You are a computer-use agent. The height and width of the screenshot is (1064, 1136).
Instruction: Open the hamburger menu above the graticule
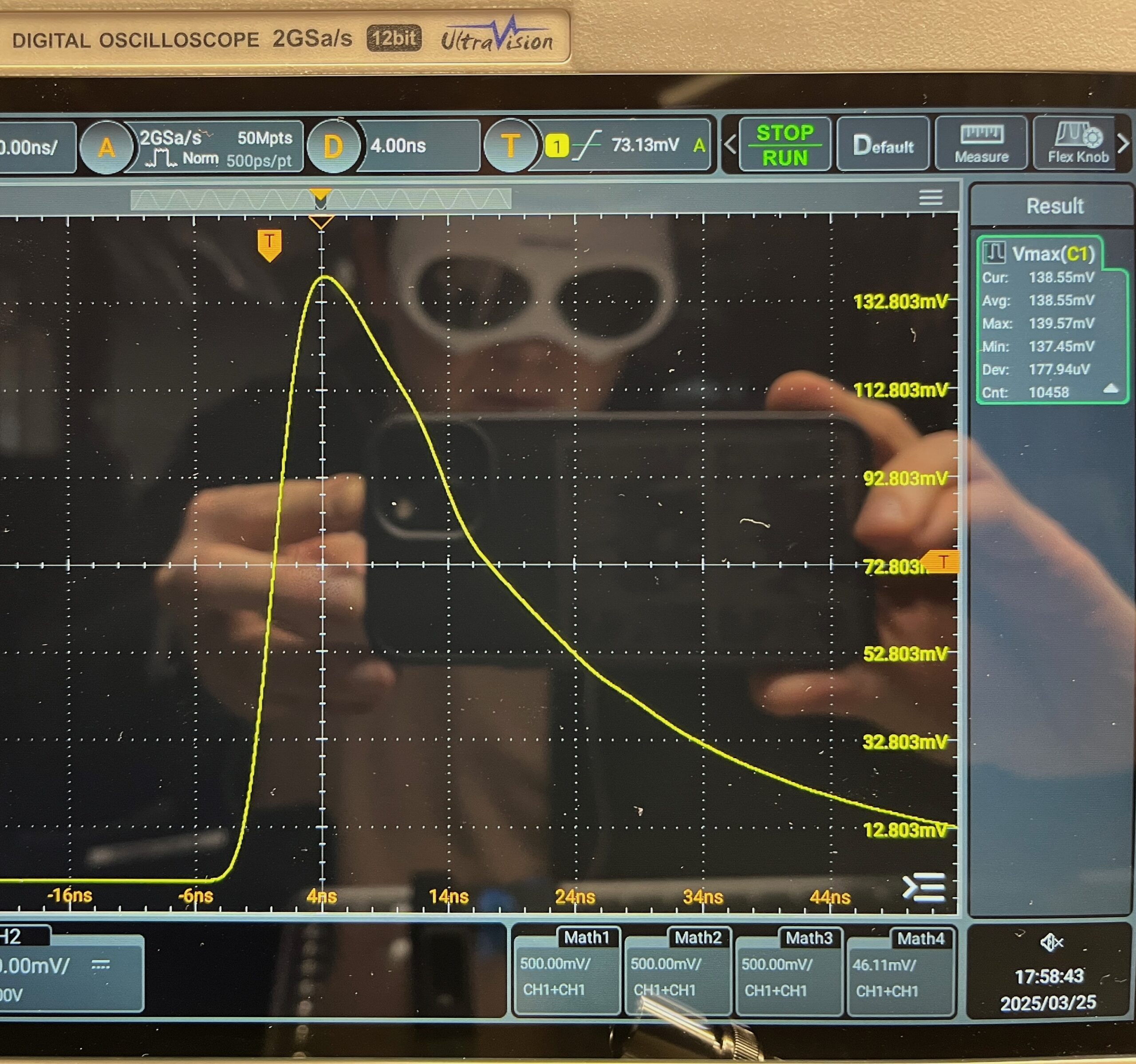click(930, 197)
